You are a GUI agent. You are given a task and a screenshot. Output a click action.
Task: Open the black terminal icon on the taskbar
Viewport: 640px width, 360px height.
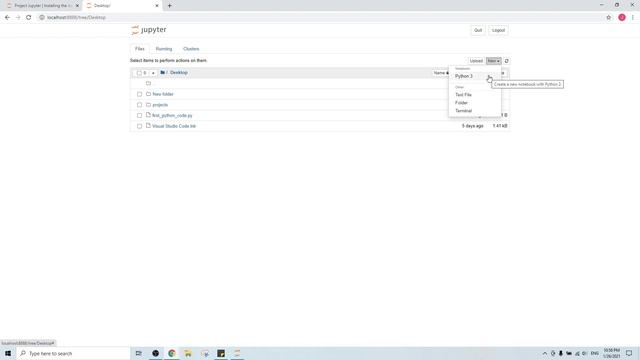pos(221,353)
